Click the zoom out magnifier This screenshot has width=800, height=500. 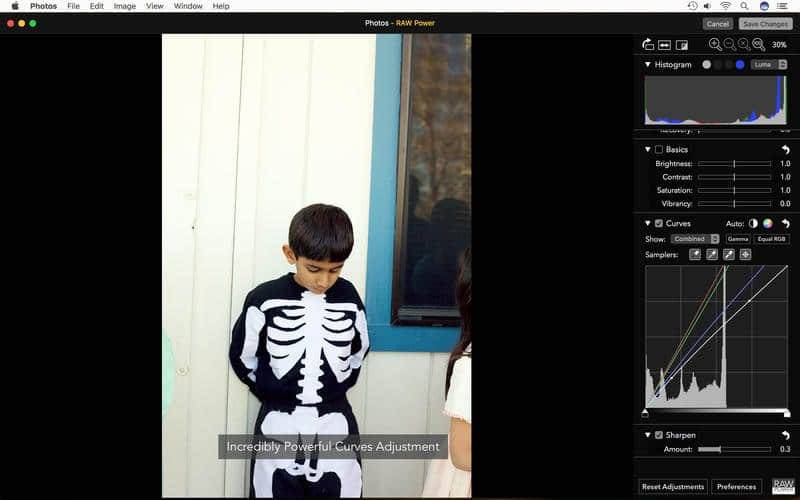coord(730,44)
